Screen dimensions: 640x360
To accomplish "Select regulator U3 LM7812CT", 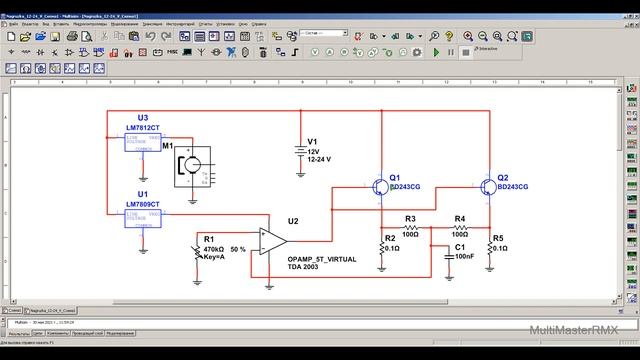I will [143, 142].
